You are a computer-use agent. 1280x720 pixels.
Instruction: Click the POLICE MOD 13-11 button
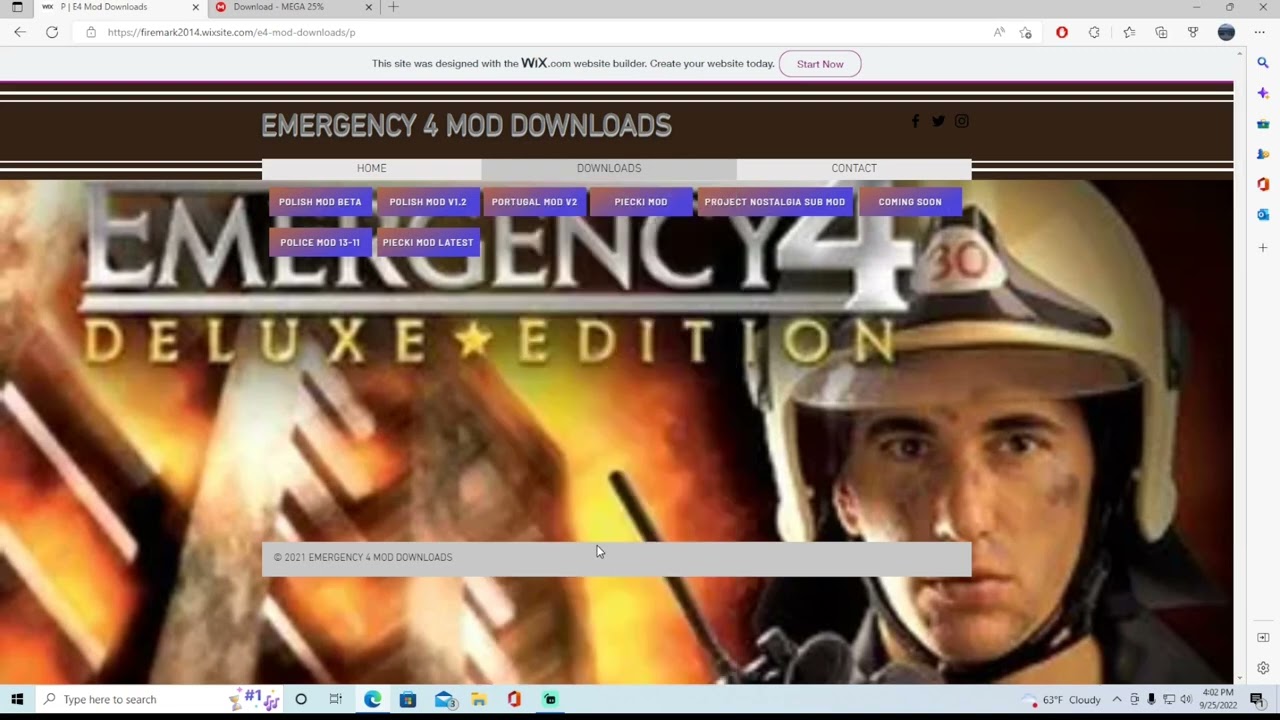tap(320, 242)
